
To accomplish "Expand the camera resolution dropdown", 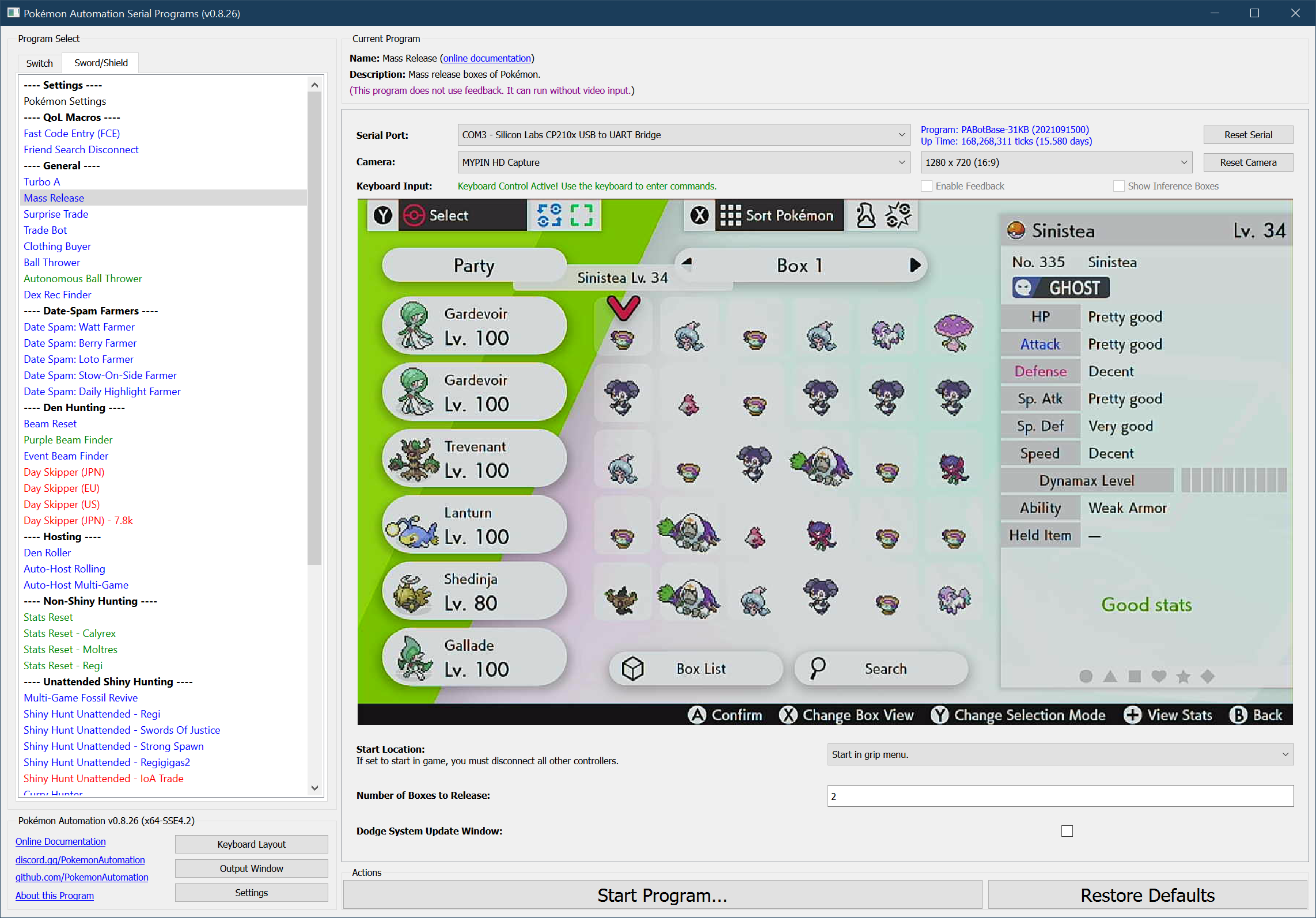I will [1056, 162].
